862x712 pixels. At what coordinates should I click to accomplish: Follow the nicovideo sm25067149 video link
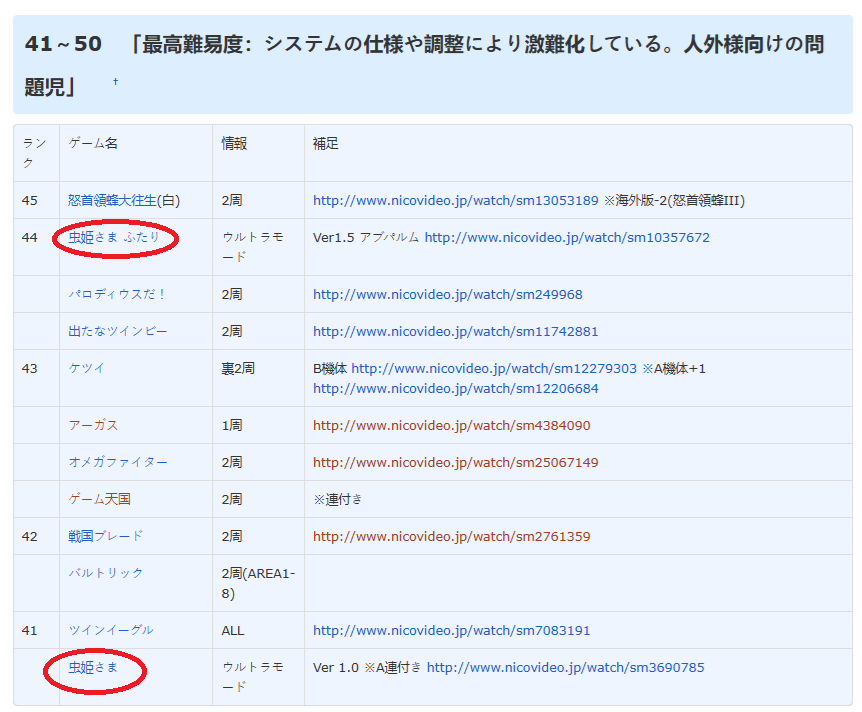(x=456, y=462)
